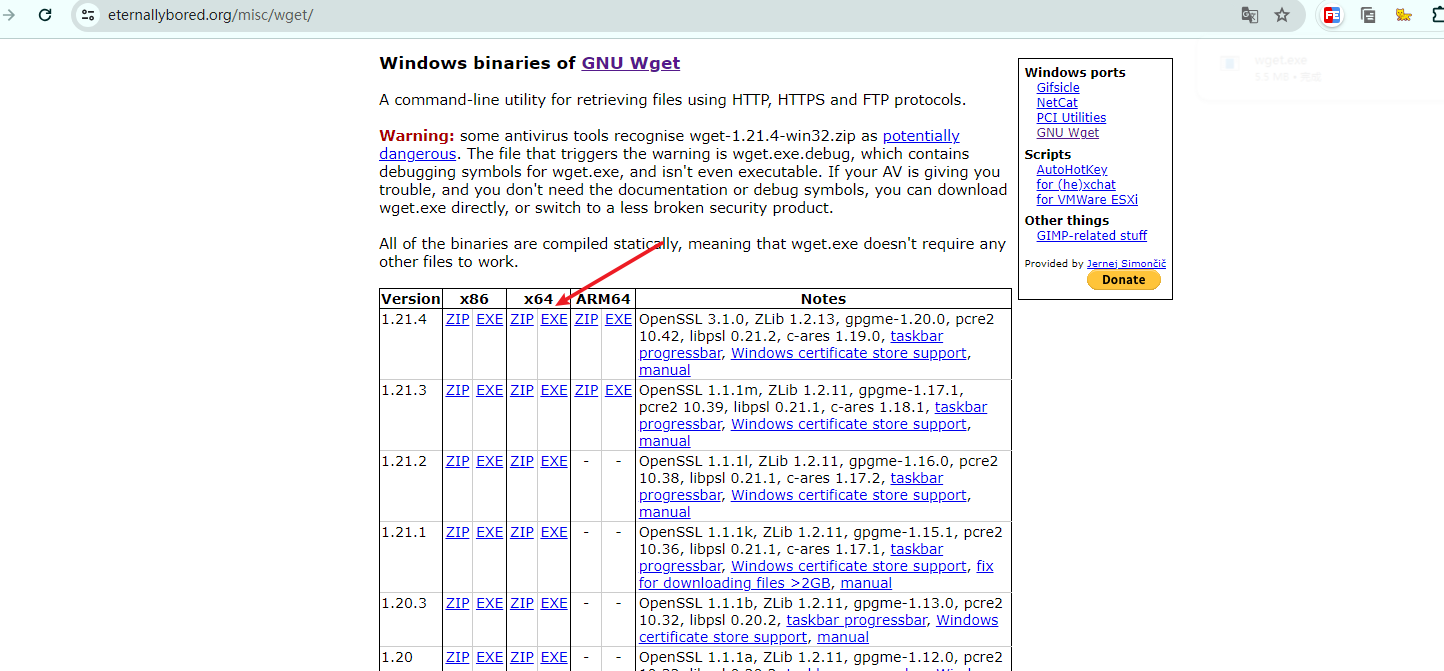Download 1.20 x64 EXE
1444x671 pixels.
point(554,657)
